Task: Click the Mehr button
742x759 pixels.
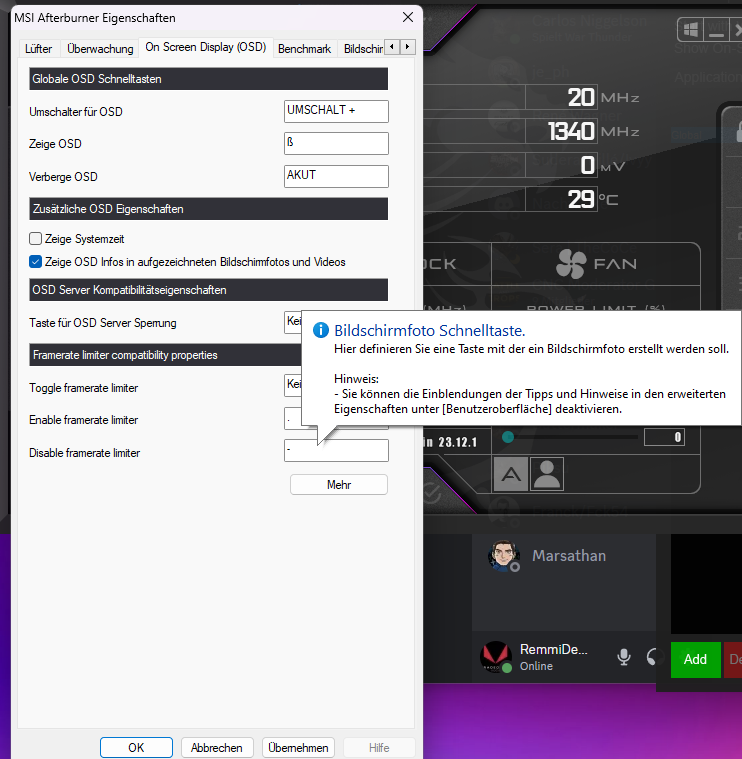Action: tap(339, 485)
